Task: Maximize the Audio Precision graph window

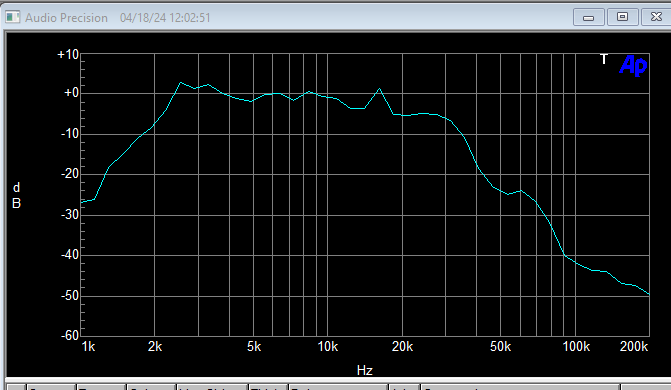Action: pos(623,17)
